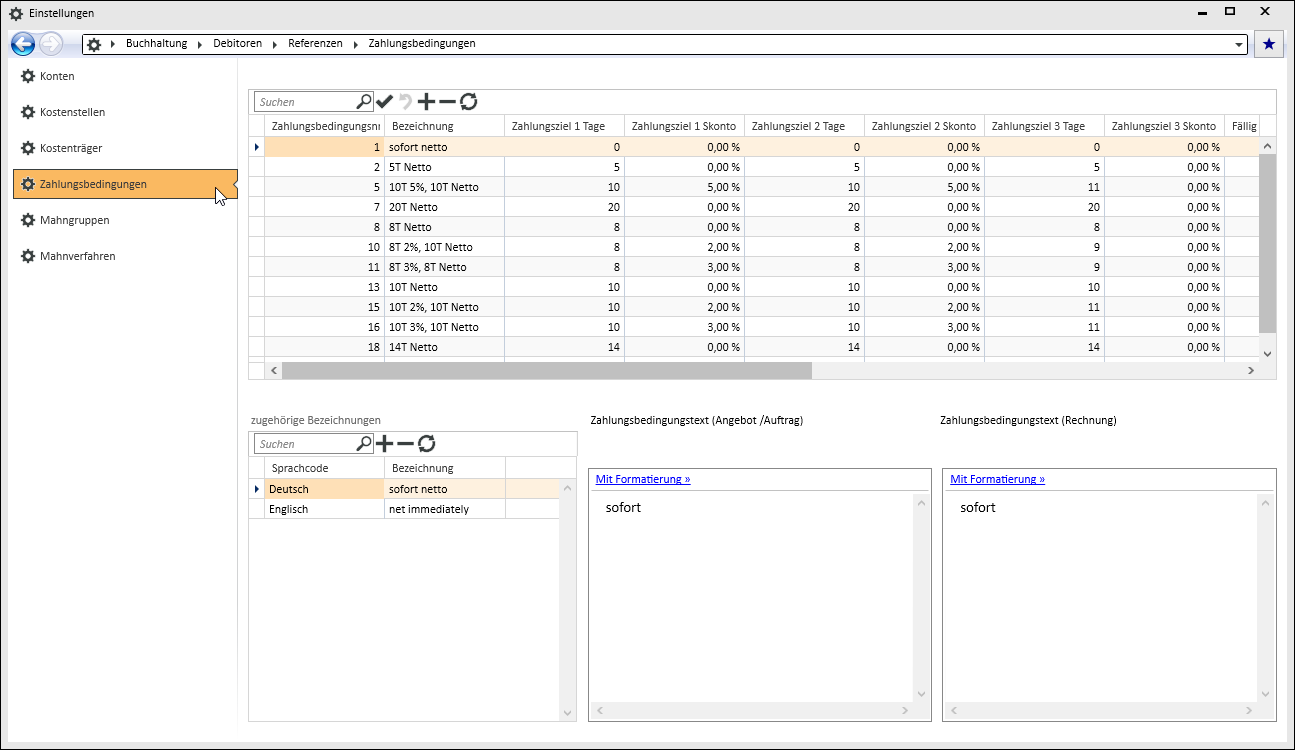Click 'Mit Formatierung' link for Angebot/Auftrag text
The image size is (1295, 750).
click(643, 479)
